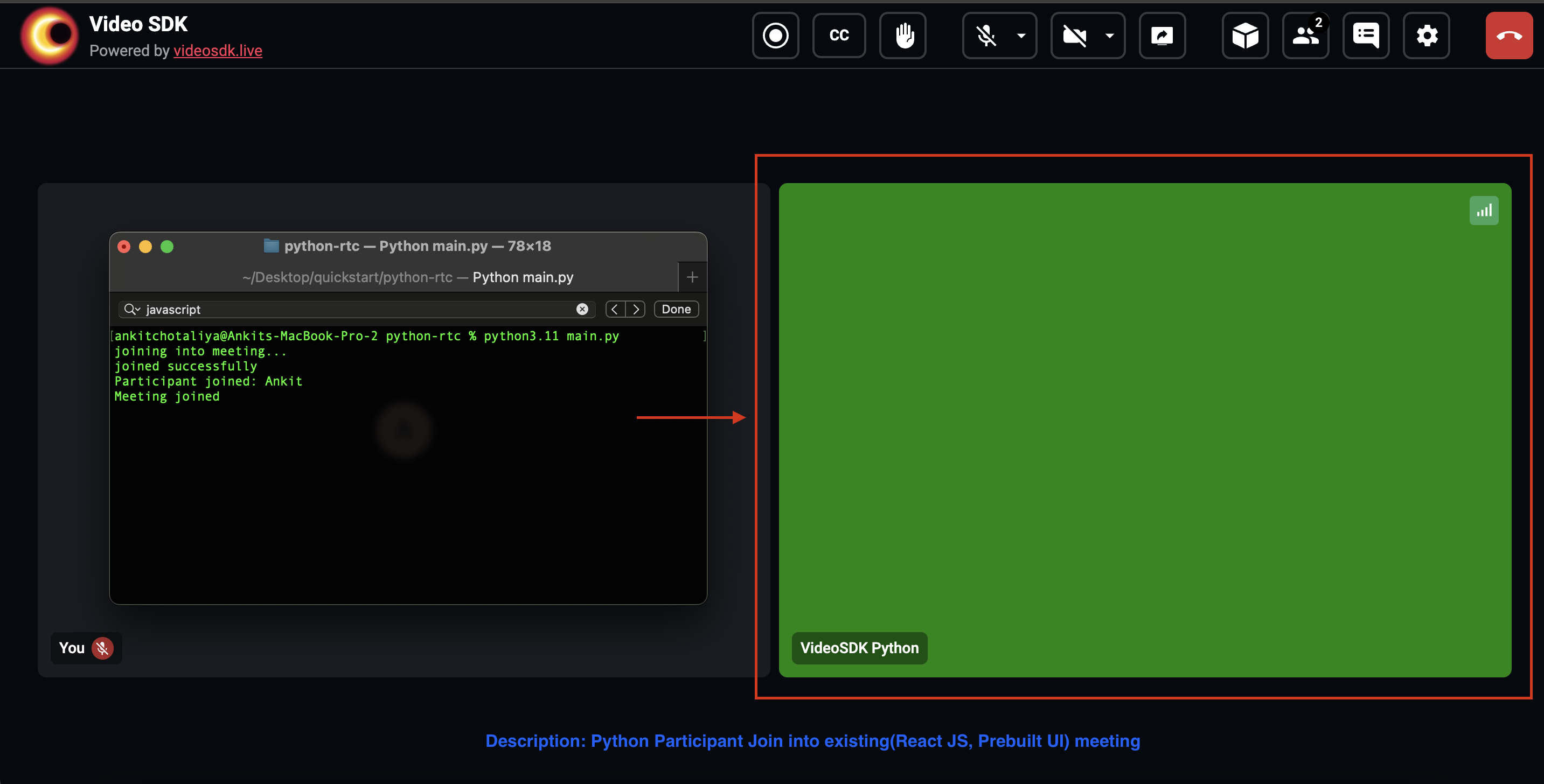Click the 'Participant joined: Ankit' terminal line
This screenshot has width=1544, height=784.
click(x=208, y=382)
